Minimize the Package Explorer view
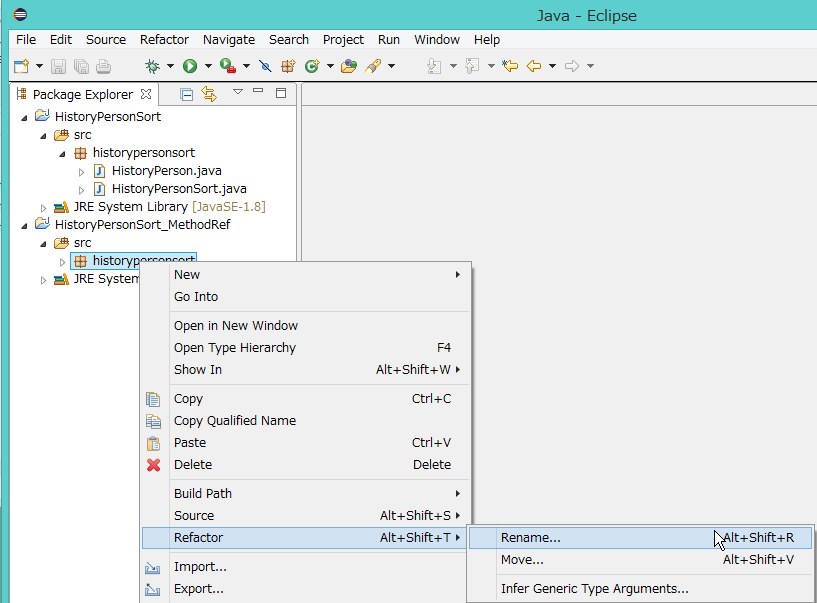Image resolution: width=817 pixels, height=603 pixels. pos(258,91)
